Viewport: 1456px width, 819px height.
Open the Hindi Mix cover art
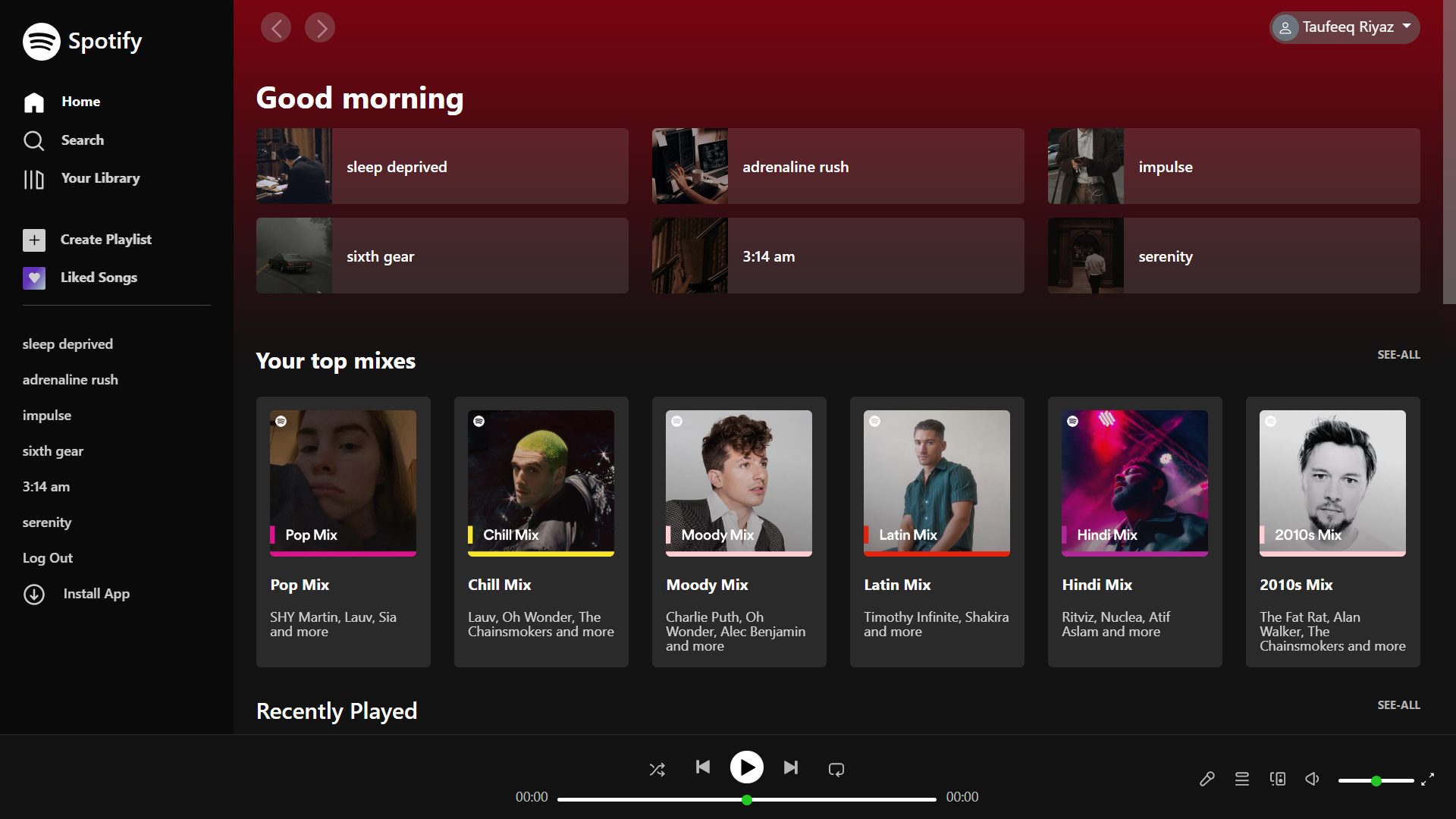click(x=1135, y=483)
